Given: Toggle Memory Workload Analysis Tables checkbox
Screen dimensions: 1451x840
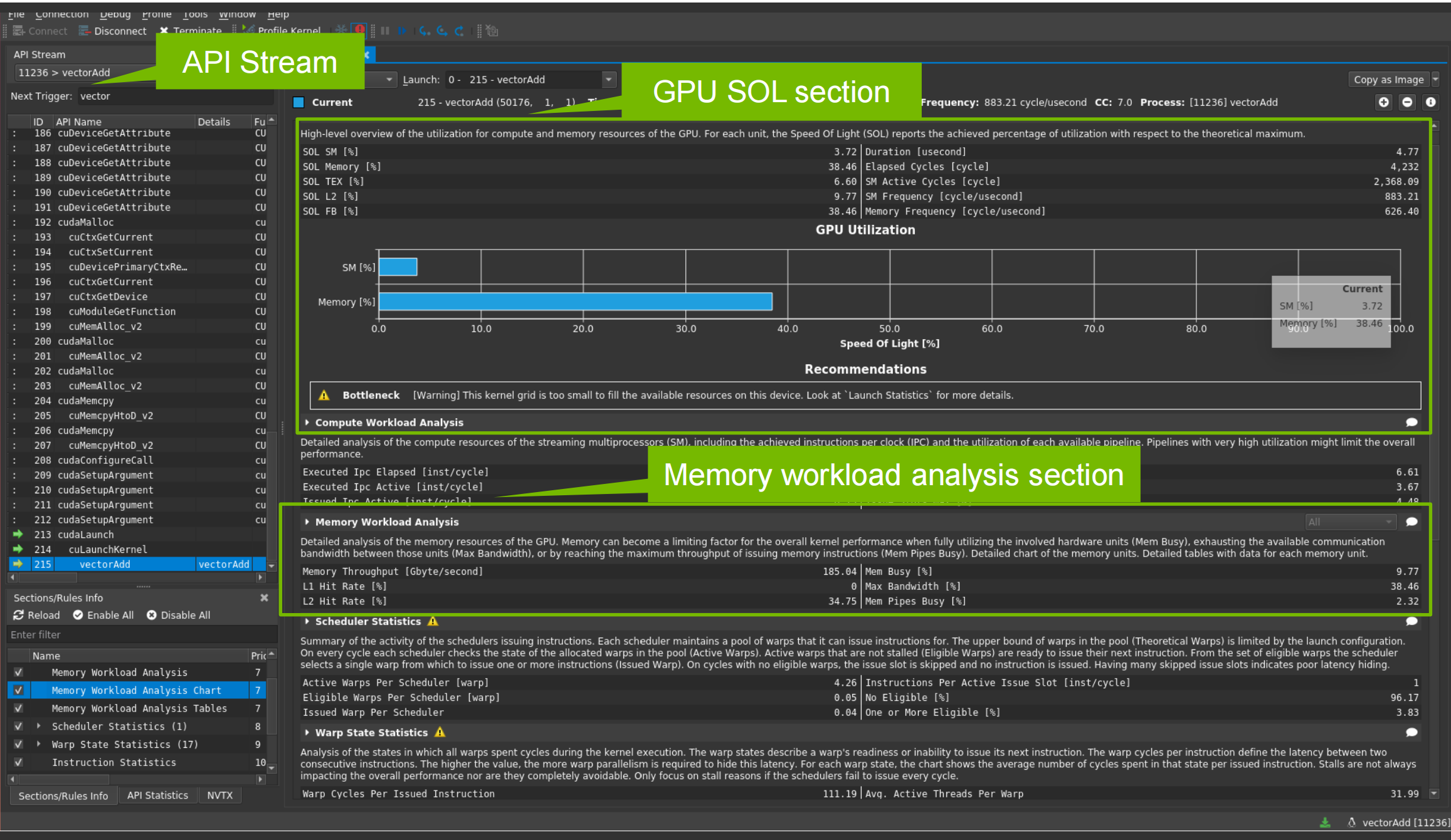Looking at the screenshot, I should pos(18,708).
